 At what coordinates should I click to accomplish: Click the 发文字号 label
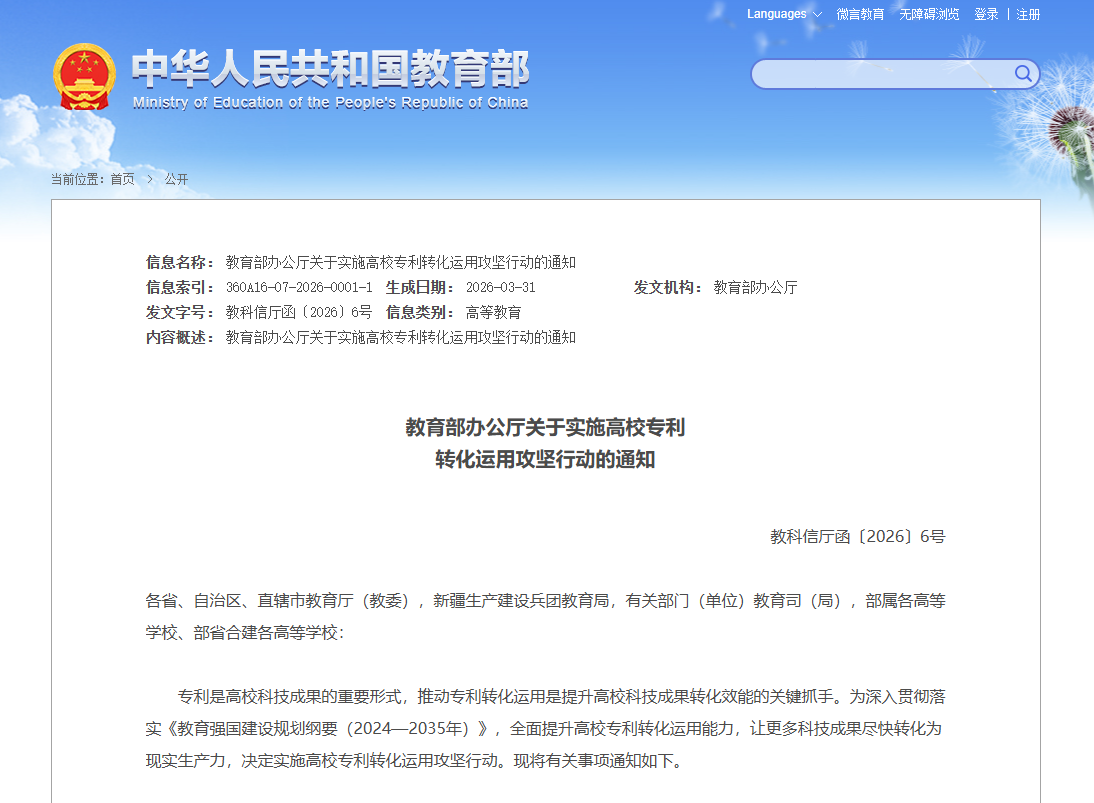tap(179, 313)
